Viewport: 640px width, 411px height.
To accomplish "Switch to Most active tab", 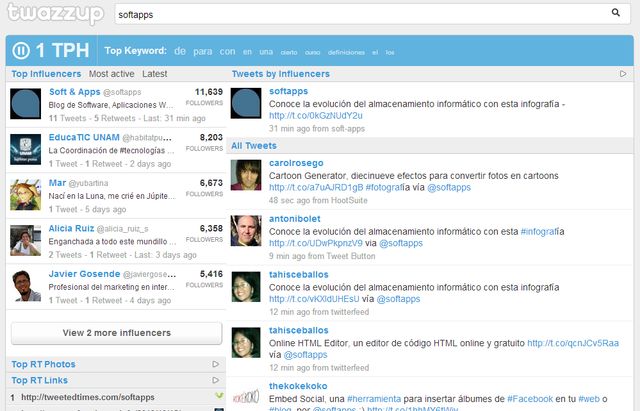I will tap(111, 74).
